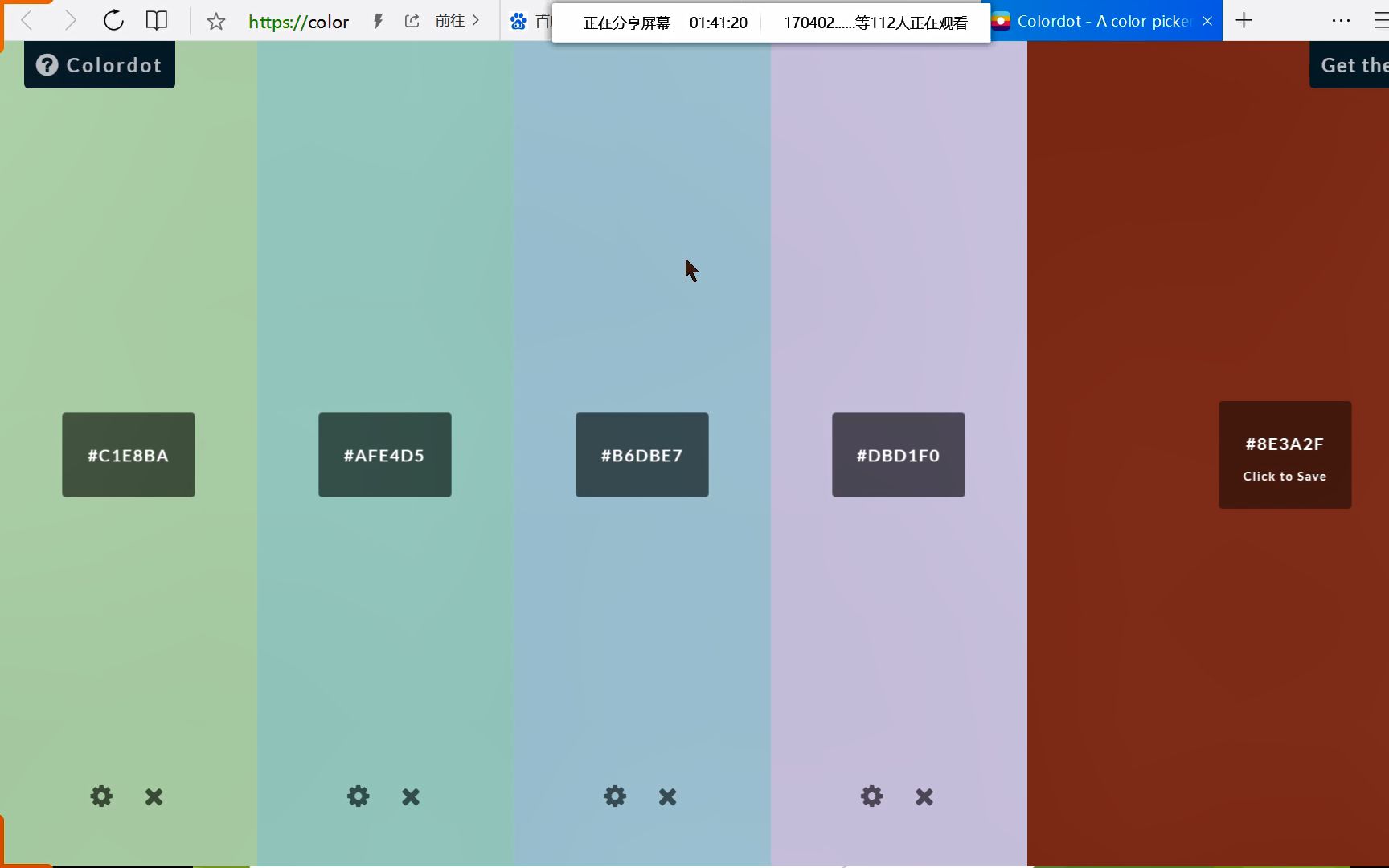This screenshot has width=1389, height=868.
Task: Delete the #C1E8BA color with its X icon
Action: [x=154, y=796]
